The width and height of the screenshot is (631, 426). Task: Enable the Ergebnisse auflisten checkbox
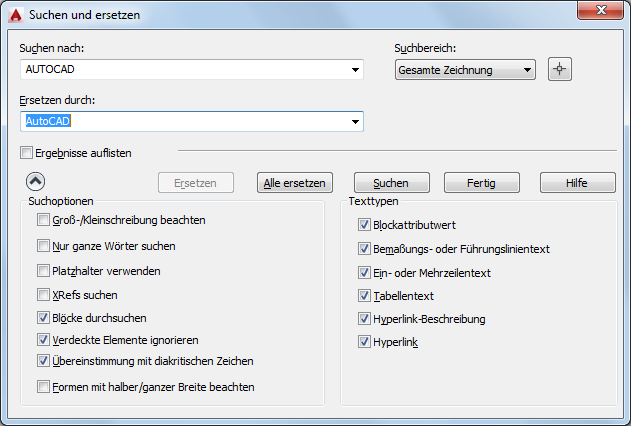[x=27, y=153]
